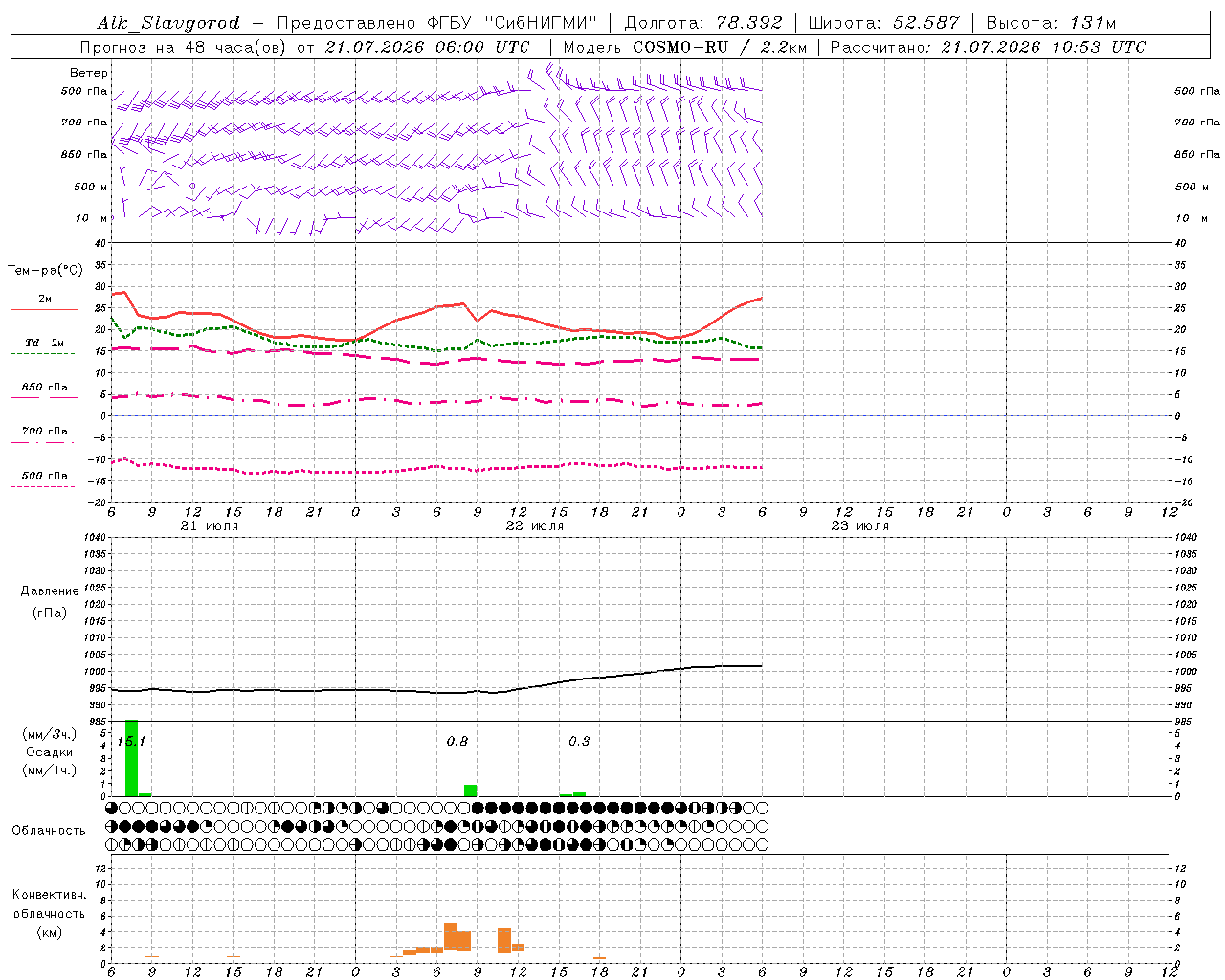Click the 22 июля date label
1225x980 pixels.
point(535,526)
